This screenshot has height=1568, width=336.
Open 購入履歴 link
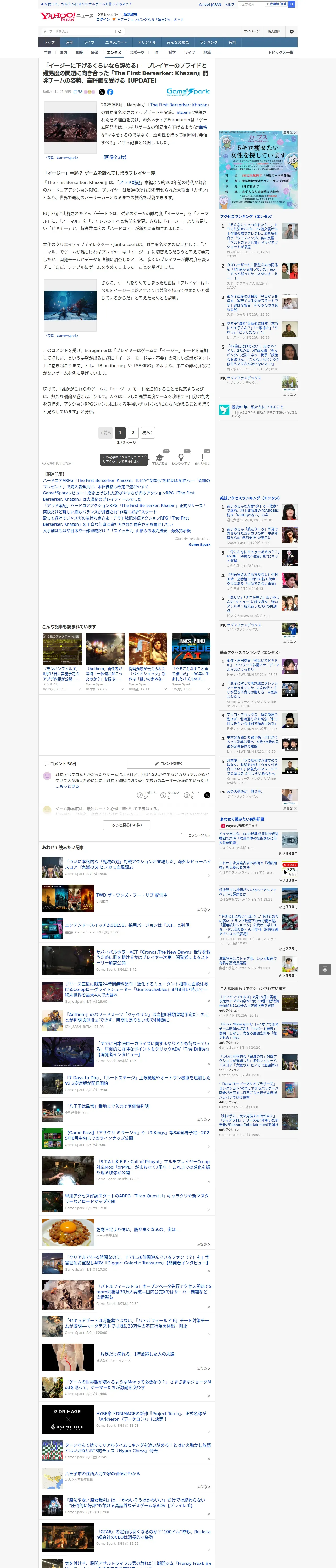click(x=274, y=31)
